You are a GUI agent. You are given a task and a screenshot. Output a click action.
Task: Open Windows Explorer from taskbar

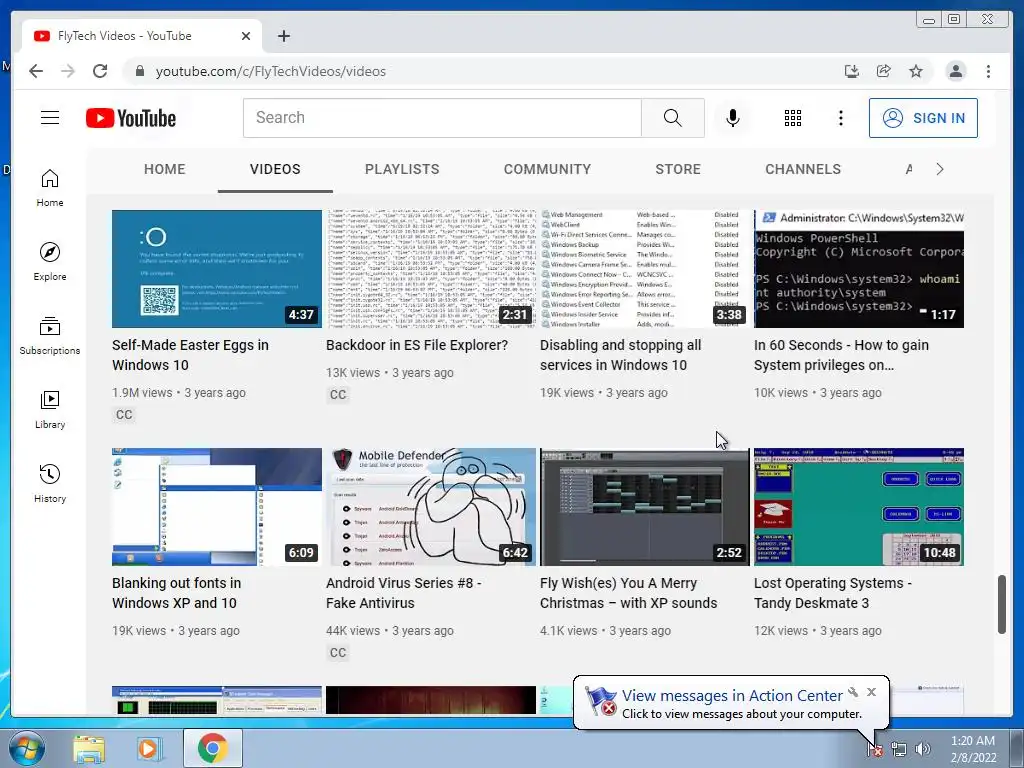pyautogui.click(x=89, y=749)
